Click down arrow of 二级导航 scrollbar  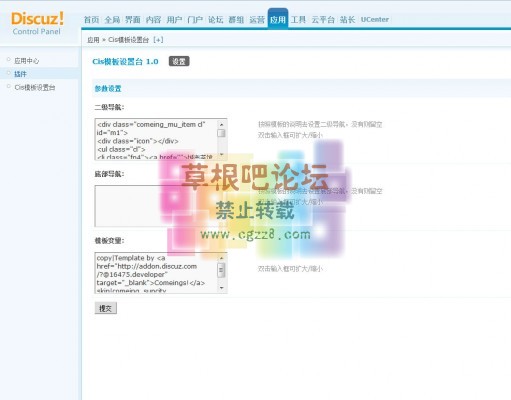coord(222,155)
